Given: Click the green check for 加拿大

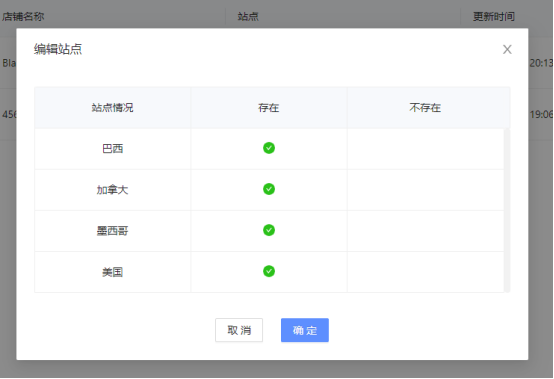Looking at the screenshot, I should pyautogui.click(x=269, y=189).
